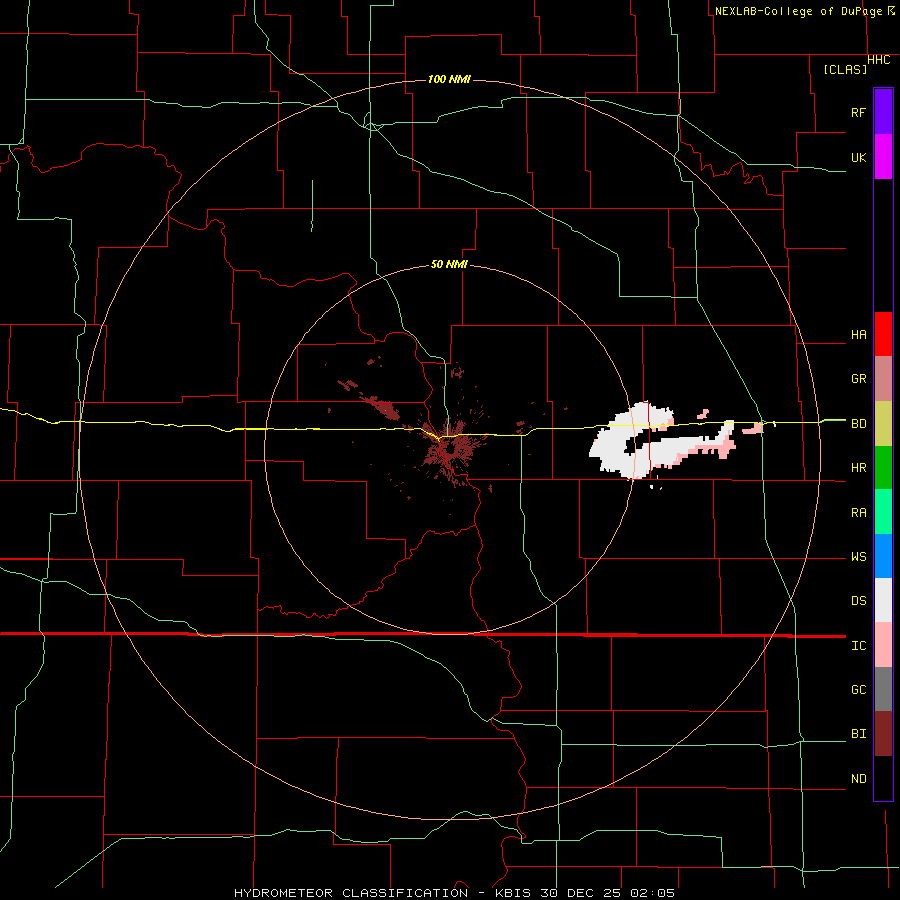Screen dimensions: 900x900
Task: Click the "IC" legend label
Action: pyautogui.click(x=858, y=646)
